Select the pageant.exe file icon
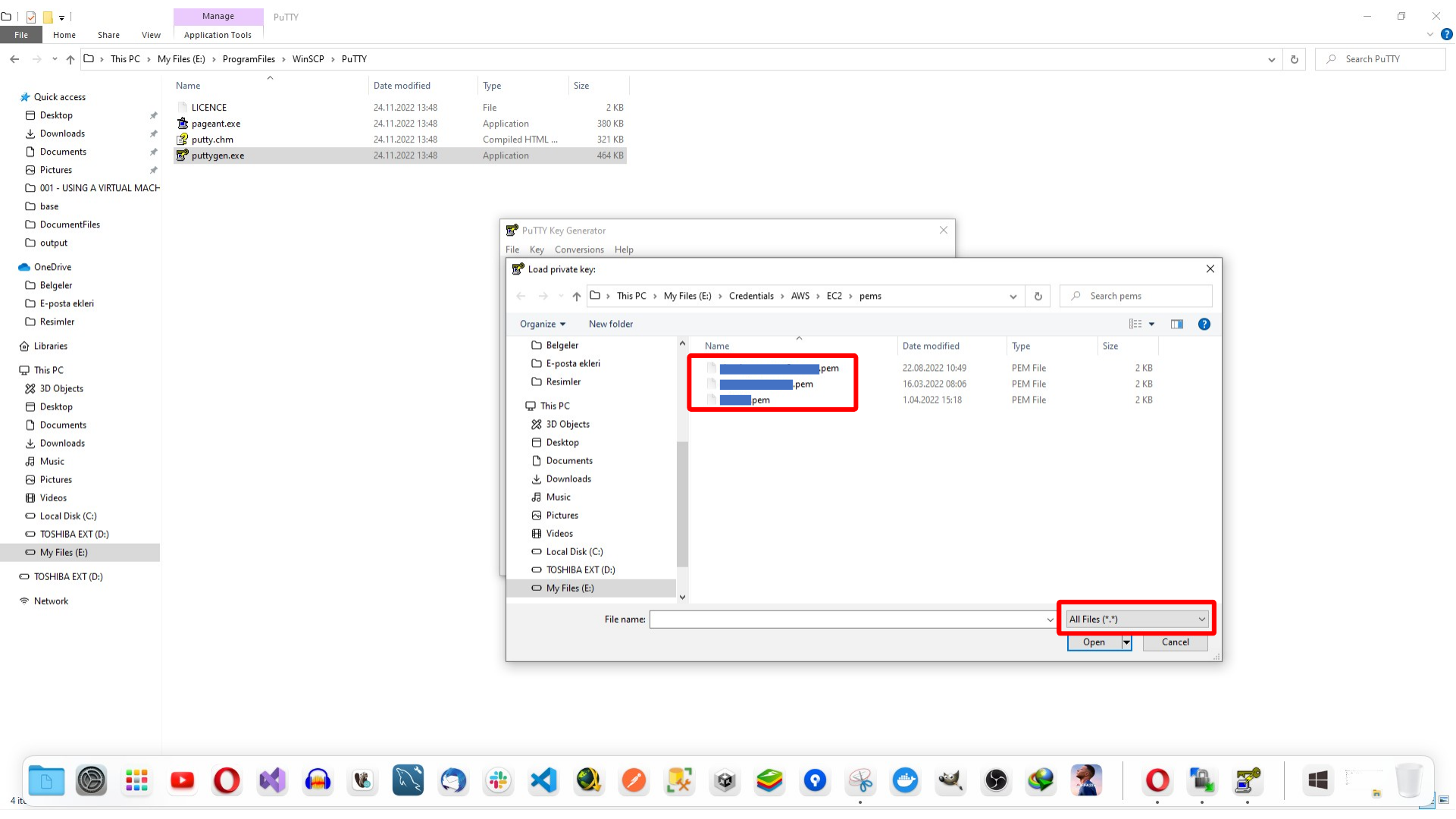 click(182, 124)
